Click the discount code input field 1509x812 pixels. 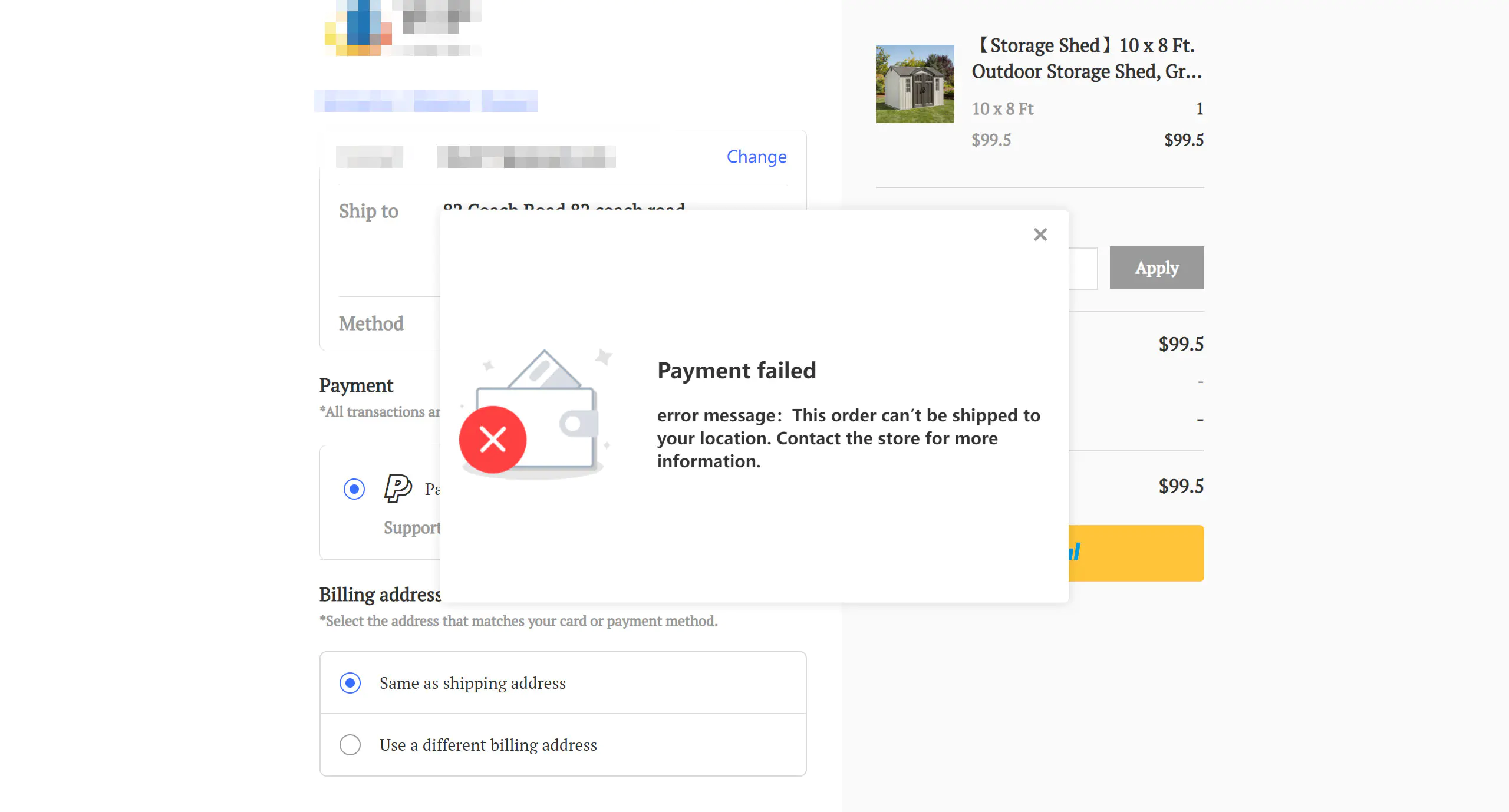[1083, 268]
